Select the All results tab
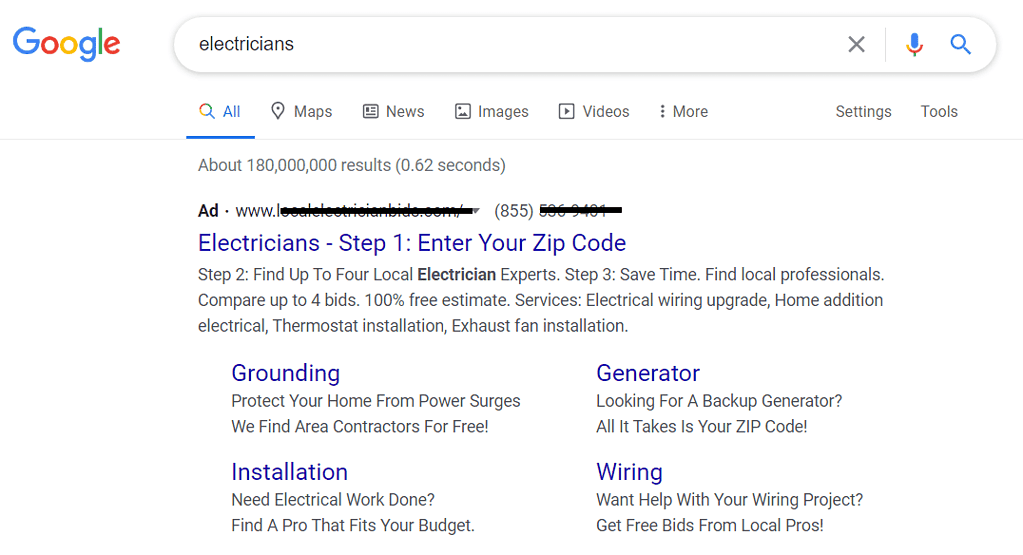Viewport: 1023px width, 555px height. 220,112
